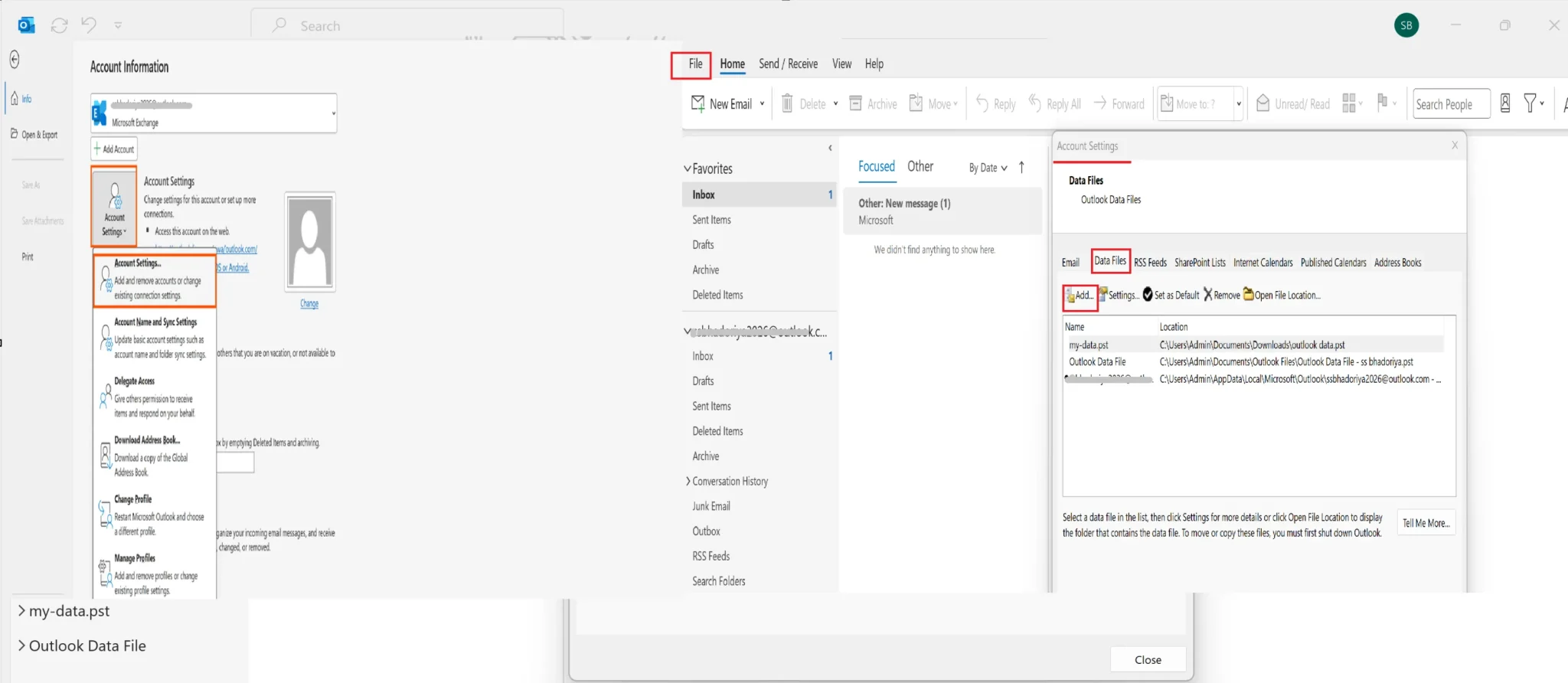
Task: Click the Add Account button
Action: pos(114,149)
